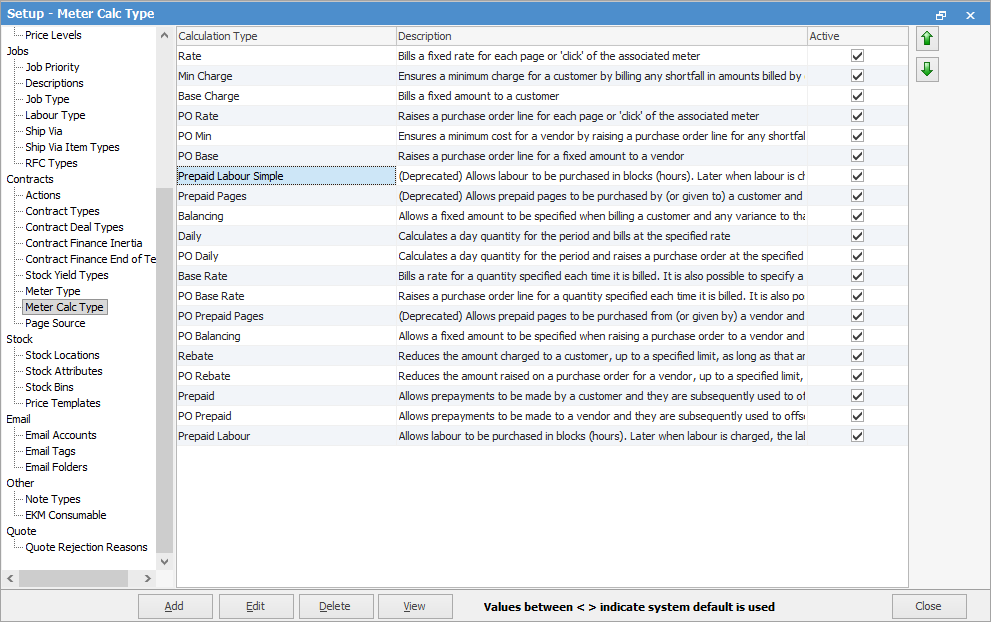
Task: Open Price Levels in the tree
Action: (x=53, y=35)
